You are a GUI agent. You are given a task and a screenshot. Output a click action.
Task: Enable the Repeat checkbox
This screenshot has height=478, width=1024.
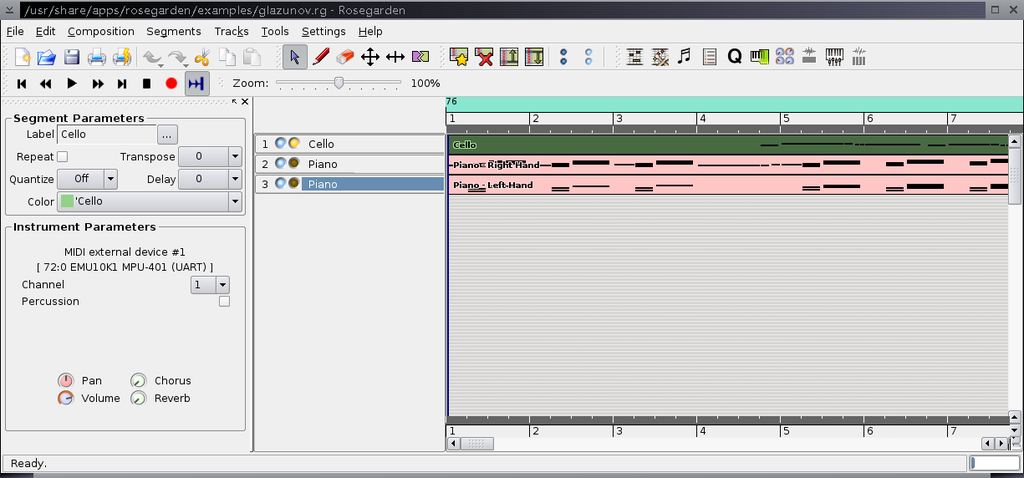[62, 157]
